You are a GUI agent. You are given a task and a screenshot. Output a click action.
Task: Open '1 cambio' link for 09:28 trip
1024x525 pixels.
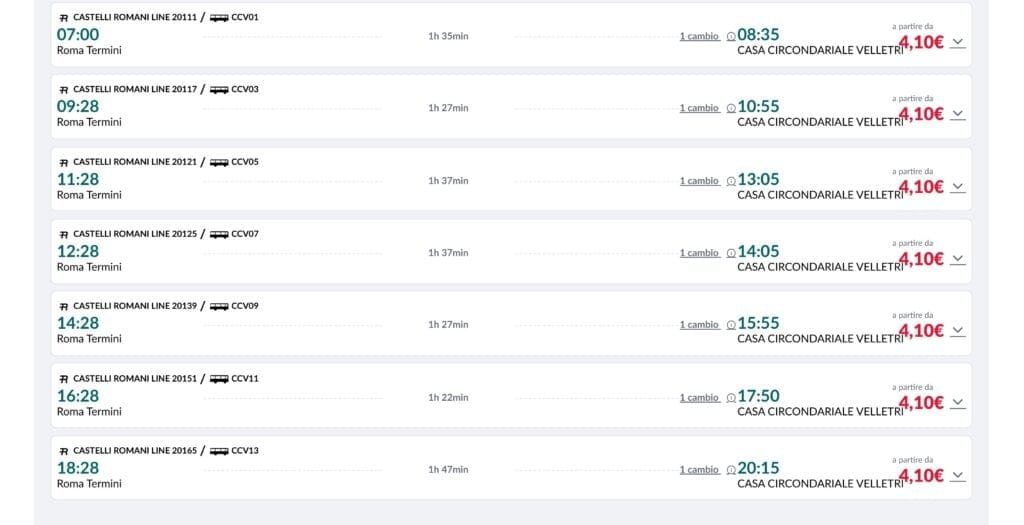point(699,108)
